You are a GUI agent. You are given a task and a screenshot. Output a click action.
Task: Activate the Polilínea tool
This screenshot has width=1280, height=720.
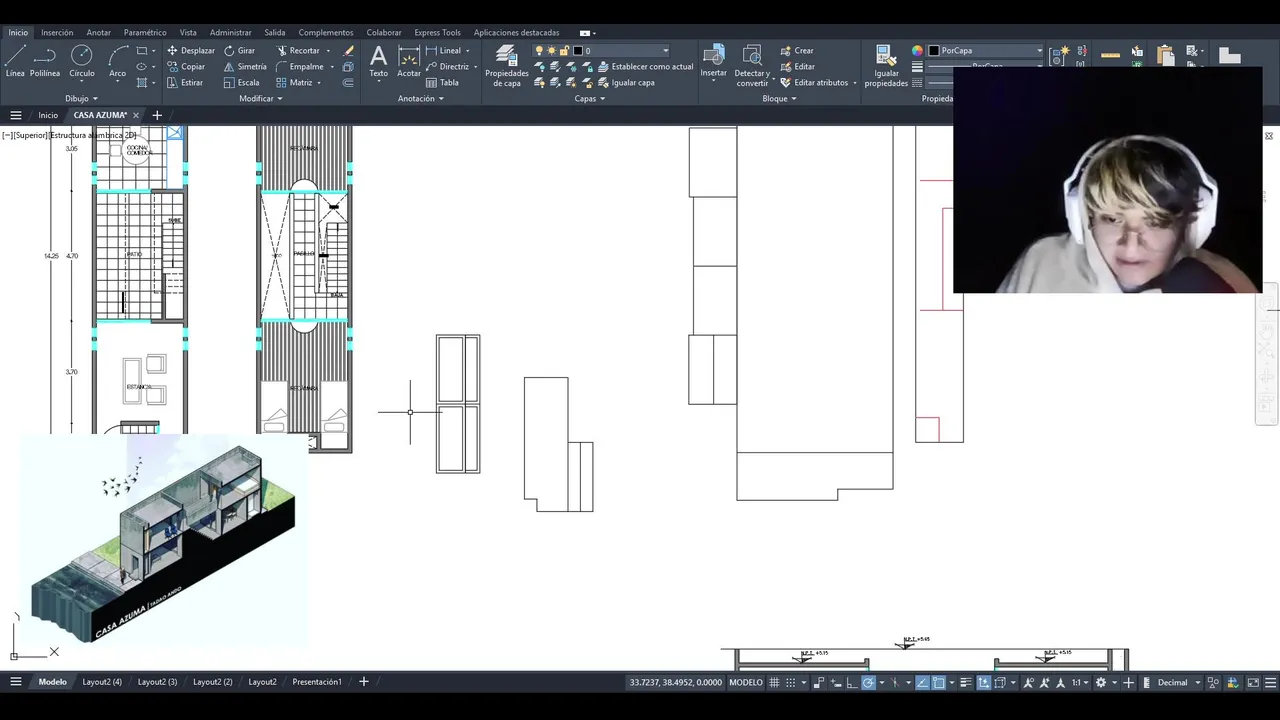[45, 61]
